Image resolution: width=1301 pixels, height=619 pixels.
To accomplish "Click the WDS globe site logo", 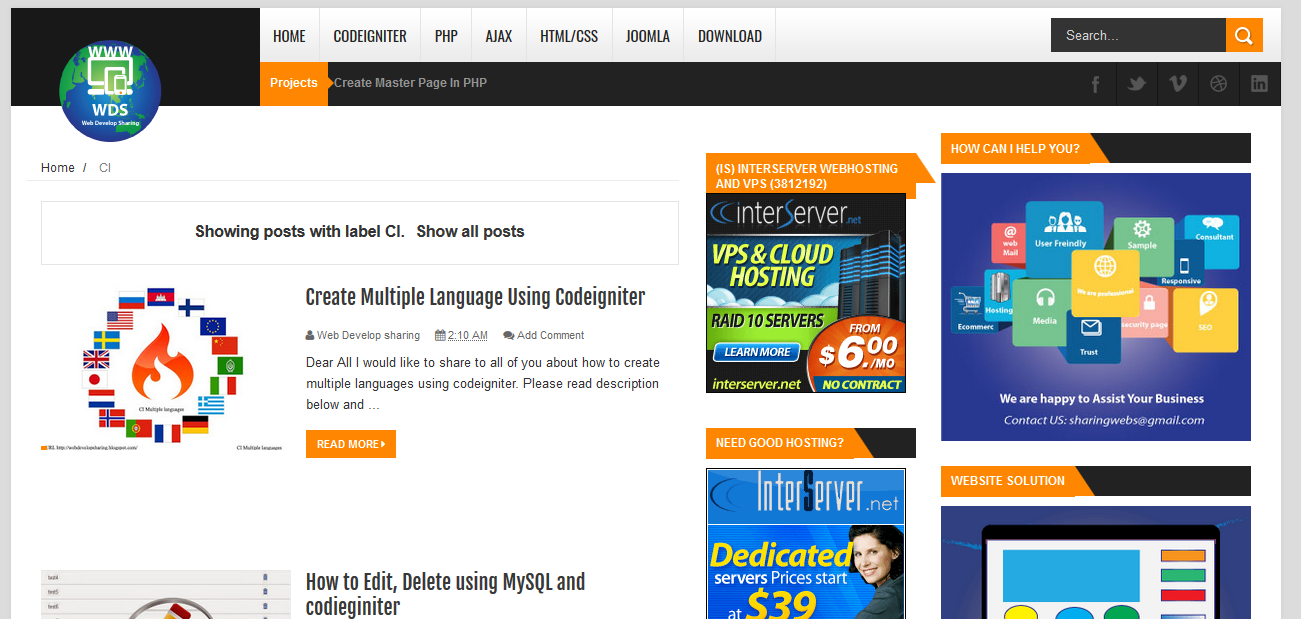I will (110, 90).
